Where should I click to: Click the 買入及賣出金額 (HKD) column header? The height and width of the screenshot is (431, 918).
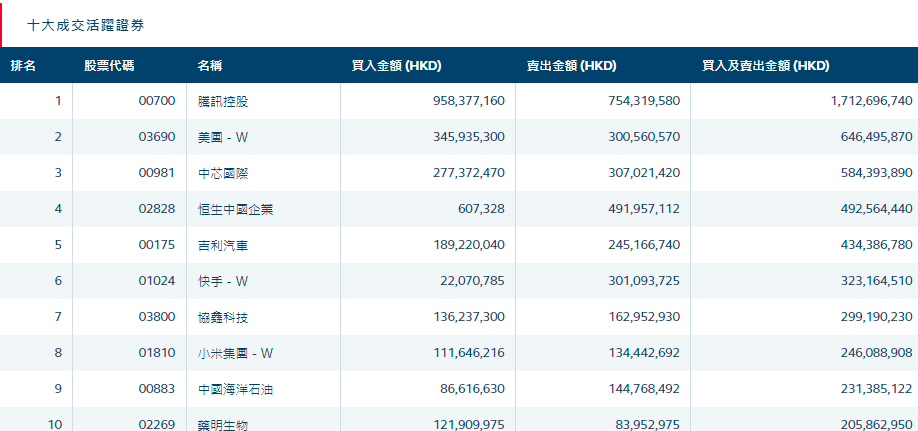[766, 66]
